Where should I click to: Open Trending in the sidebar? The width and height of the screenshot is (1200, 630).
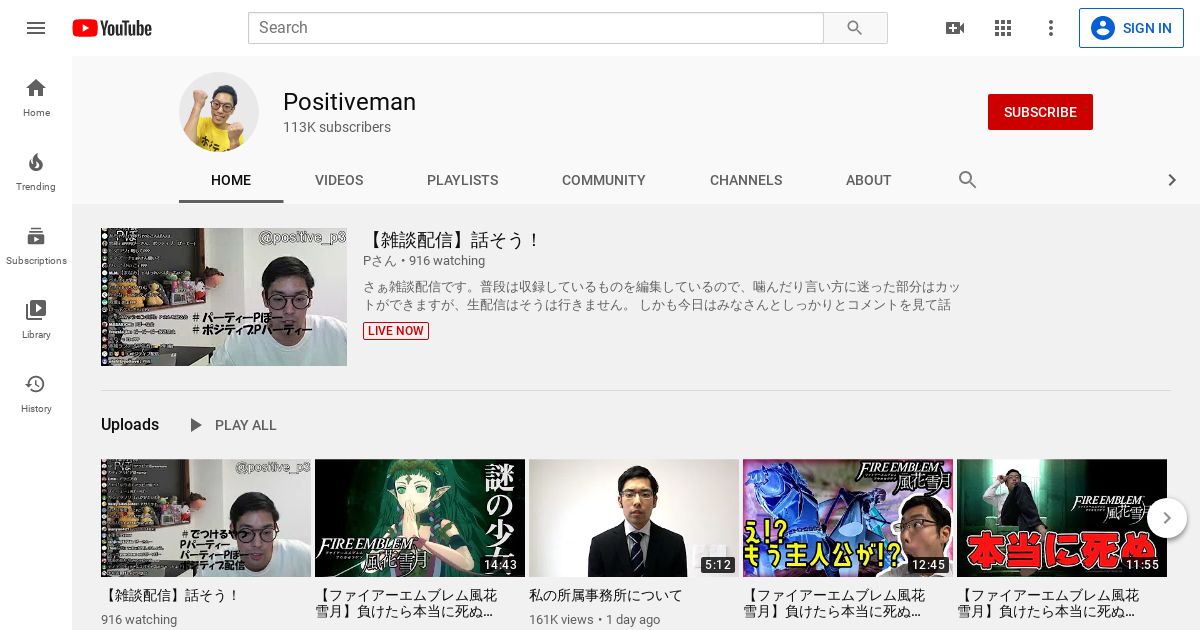click(36, 171)
